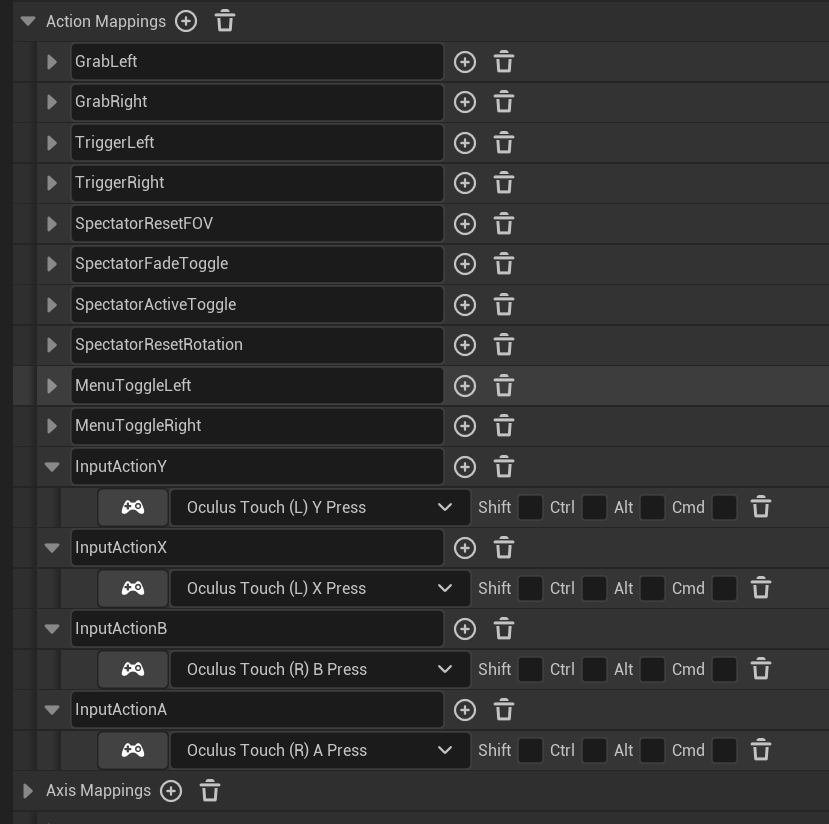The image size is (829, 824).
Task: Edit the MenuToggleRight name field
Action: 257,426
